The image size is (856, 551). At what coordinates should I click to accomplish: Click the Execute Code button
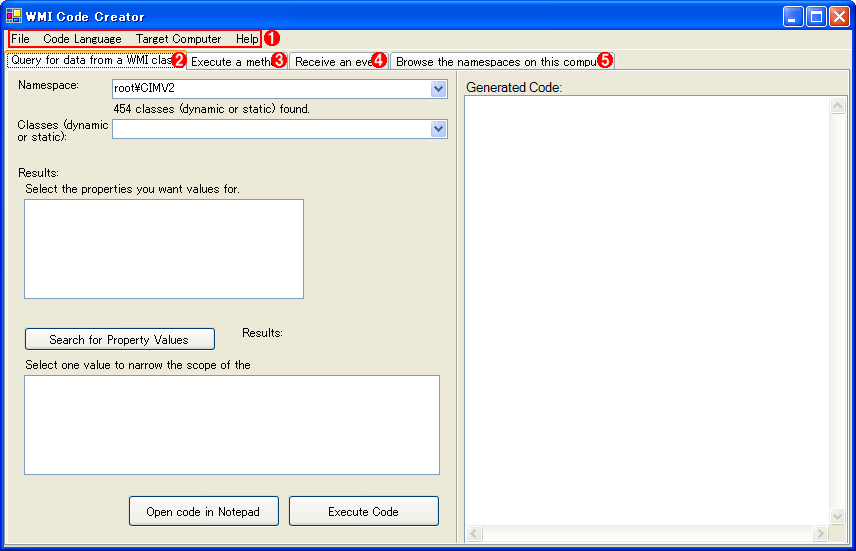tap(364, 511)
